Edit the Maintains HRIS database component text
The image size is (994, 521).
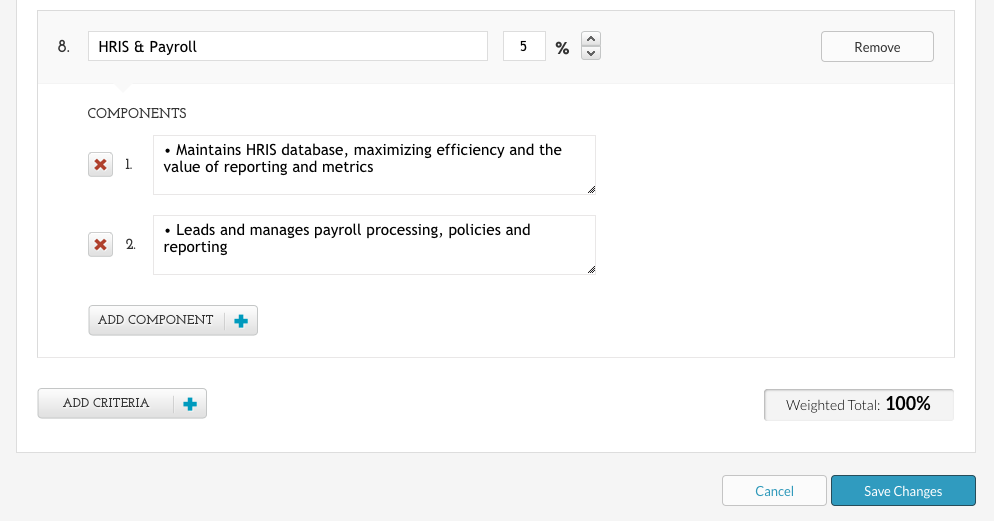point(374,165)
